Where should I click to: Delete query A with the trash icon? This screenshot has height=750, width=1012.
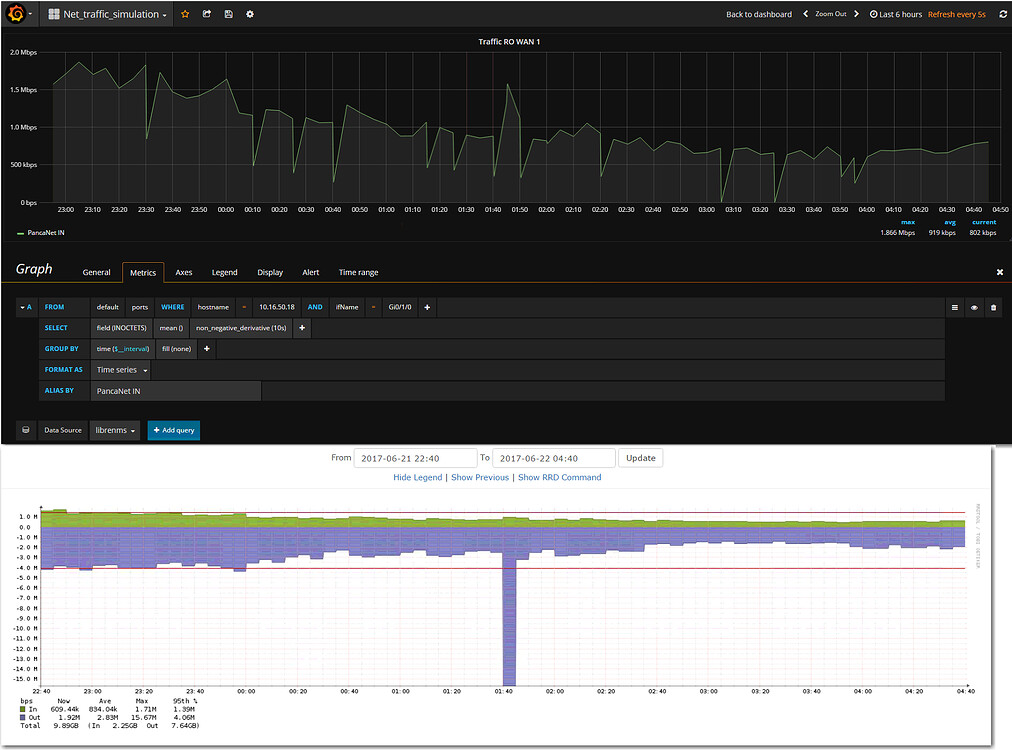(x=993, y=307)
